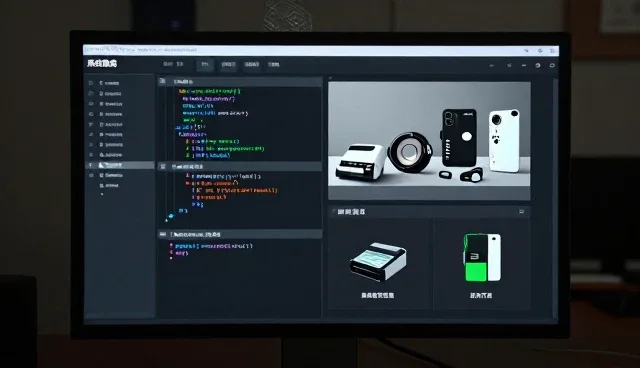Expand the lower-right product panel header

[x=429, y=211]
